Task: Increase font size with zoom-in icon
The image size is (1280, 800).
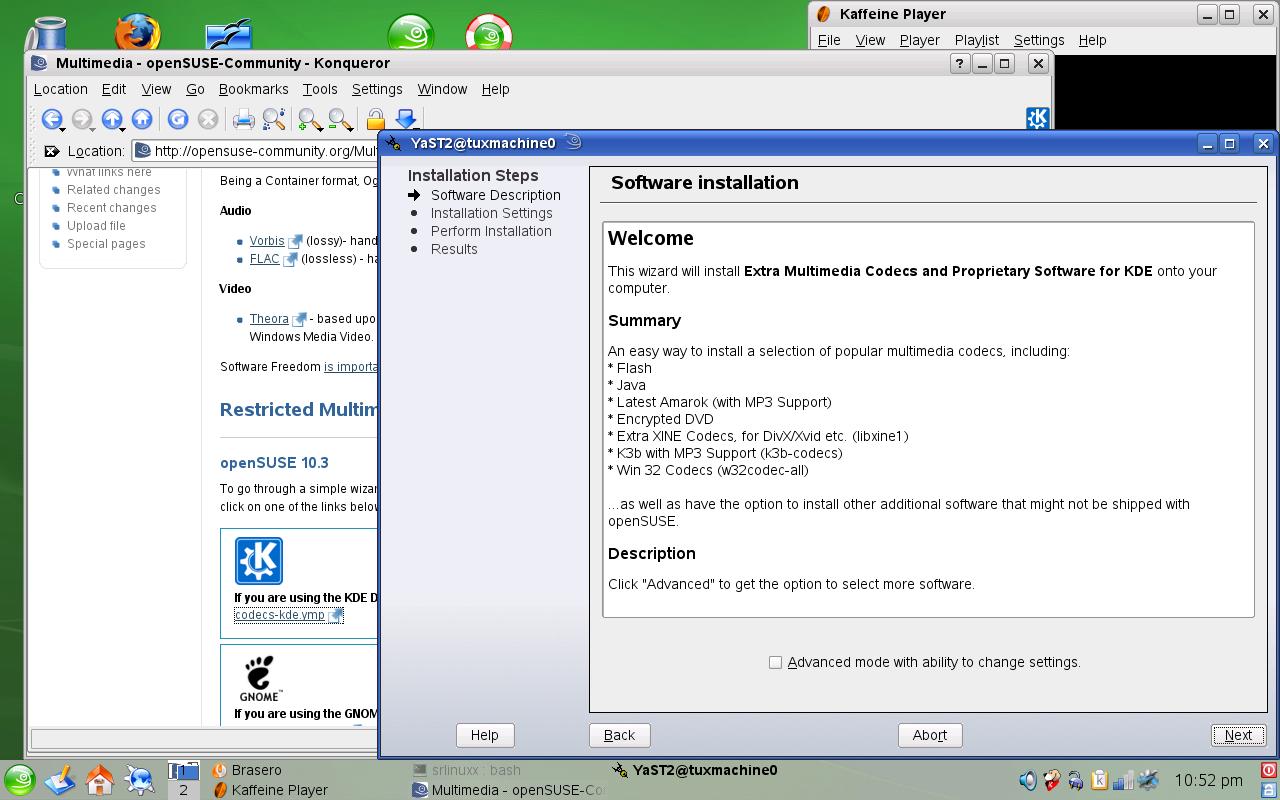Action: tap(310, 119)
